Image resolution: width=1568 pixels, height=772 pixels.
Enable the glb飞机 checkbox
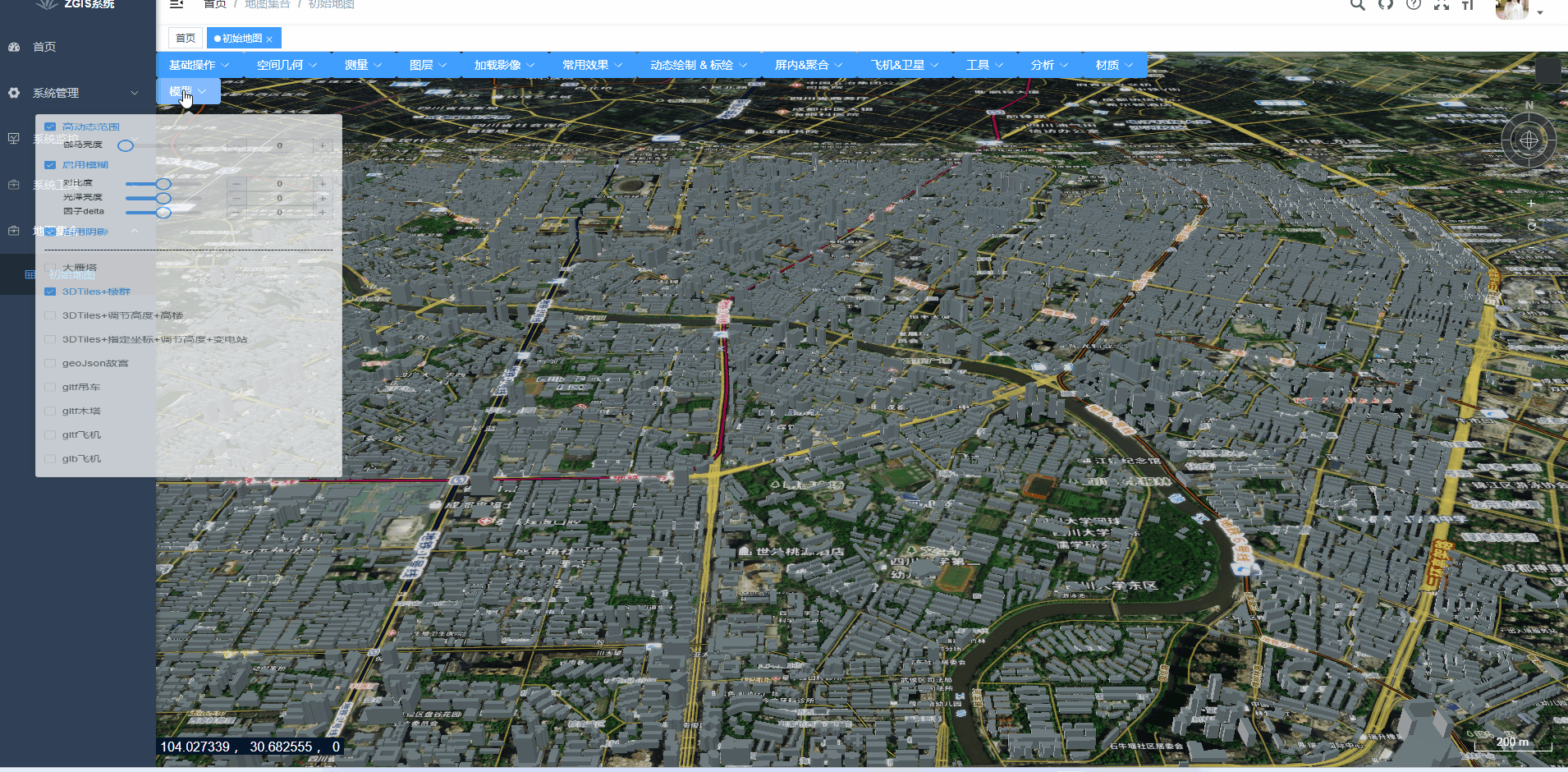[x=50, y=458]
